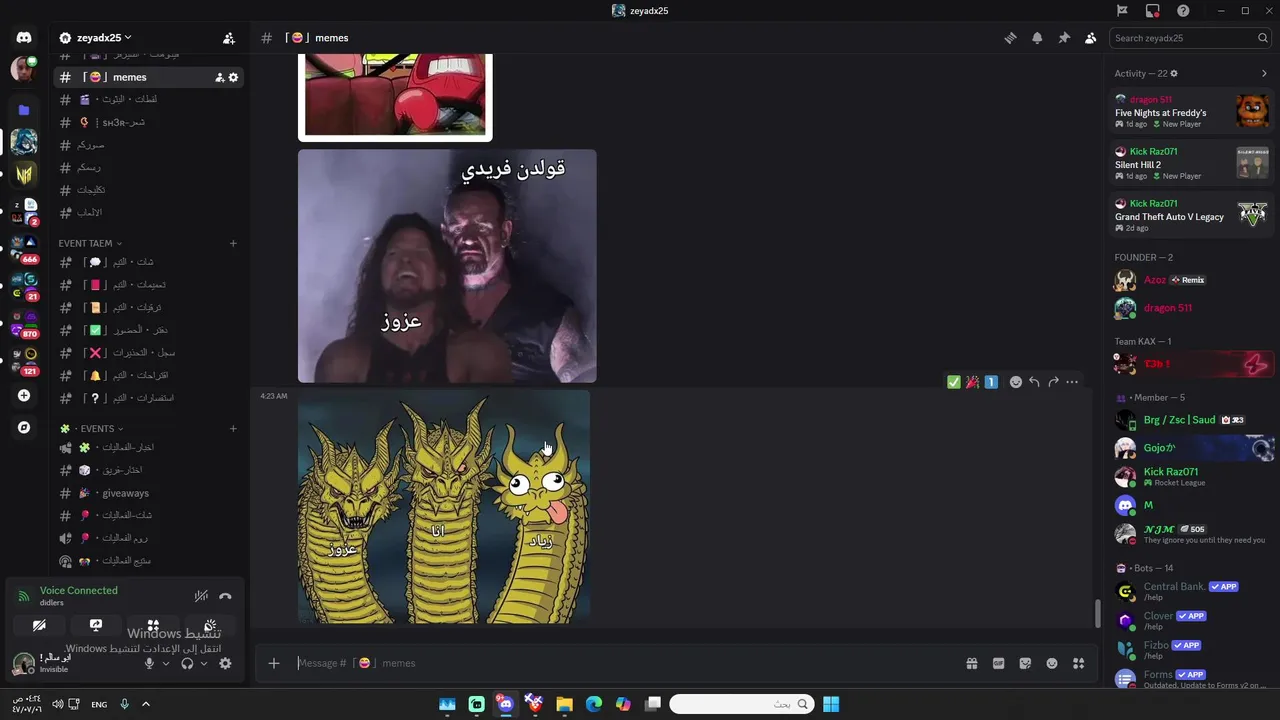Open the giveaways channel
The image size is (1280, 720).
(149, 493)
